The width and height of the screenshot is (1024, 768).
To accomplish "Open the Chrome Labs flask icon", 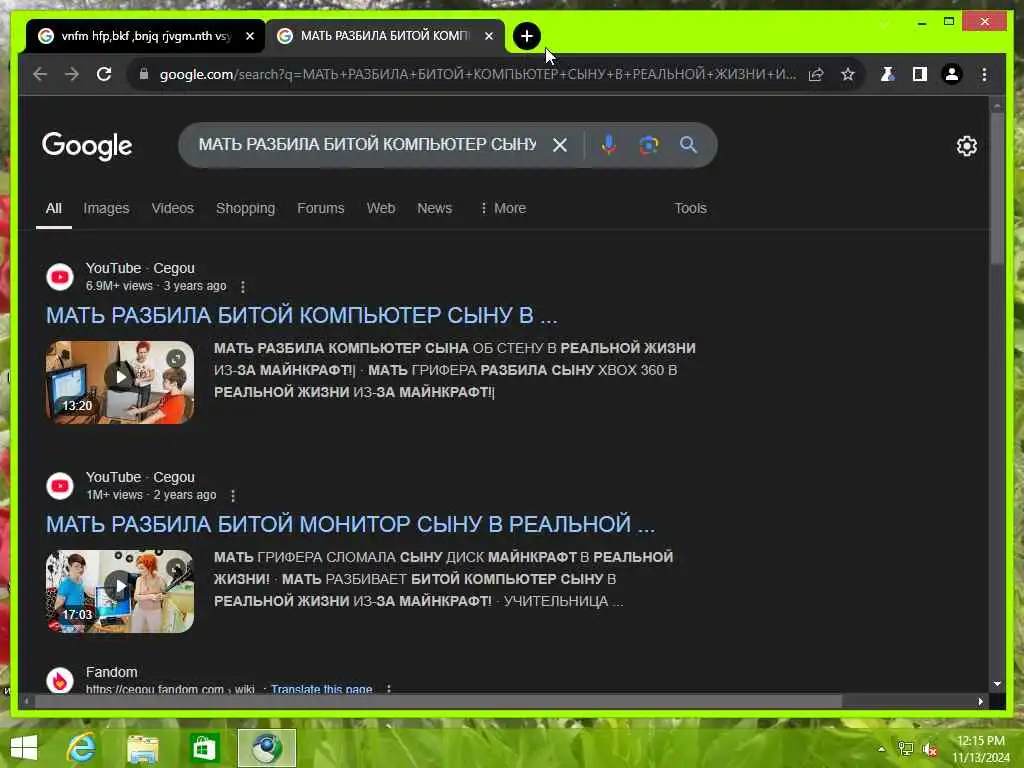I will (887, 74).
